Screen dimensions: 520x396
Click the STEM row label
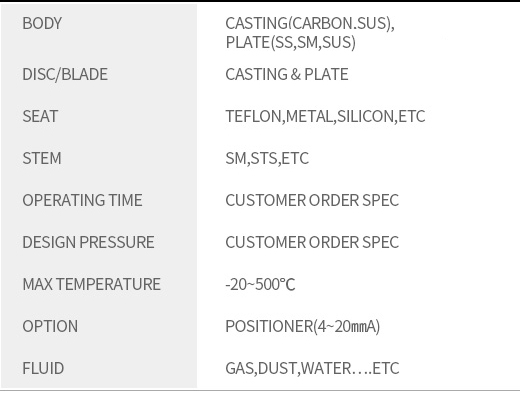[x=42, y=158]
